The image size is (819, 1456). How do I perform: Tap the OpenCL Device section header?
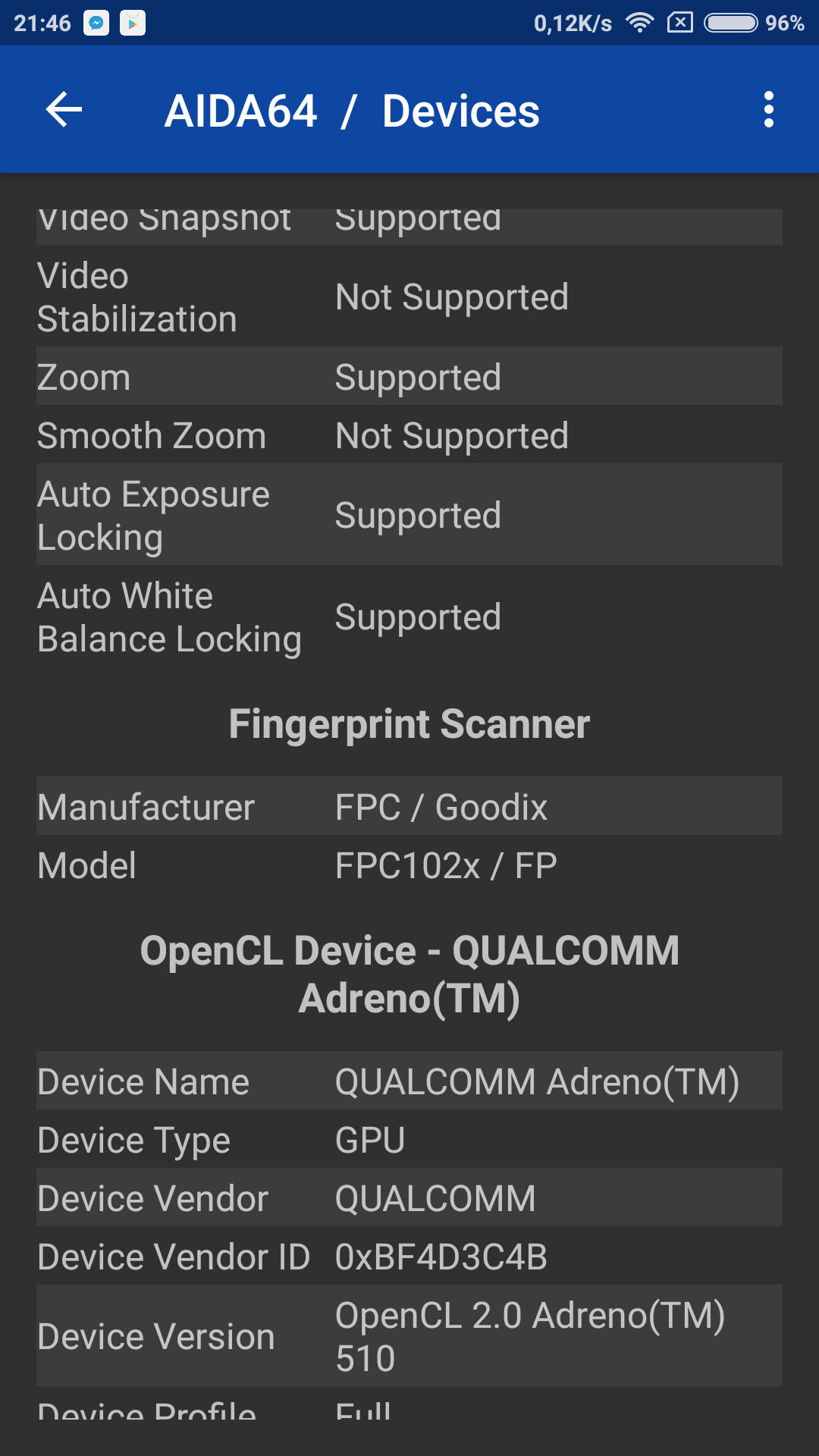pyautogui.click(x=409, y=974)
